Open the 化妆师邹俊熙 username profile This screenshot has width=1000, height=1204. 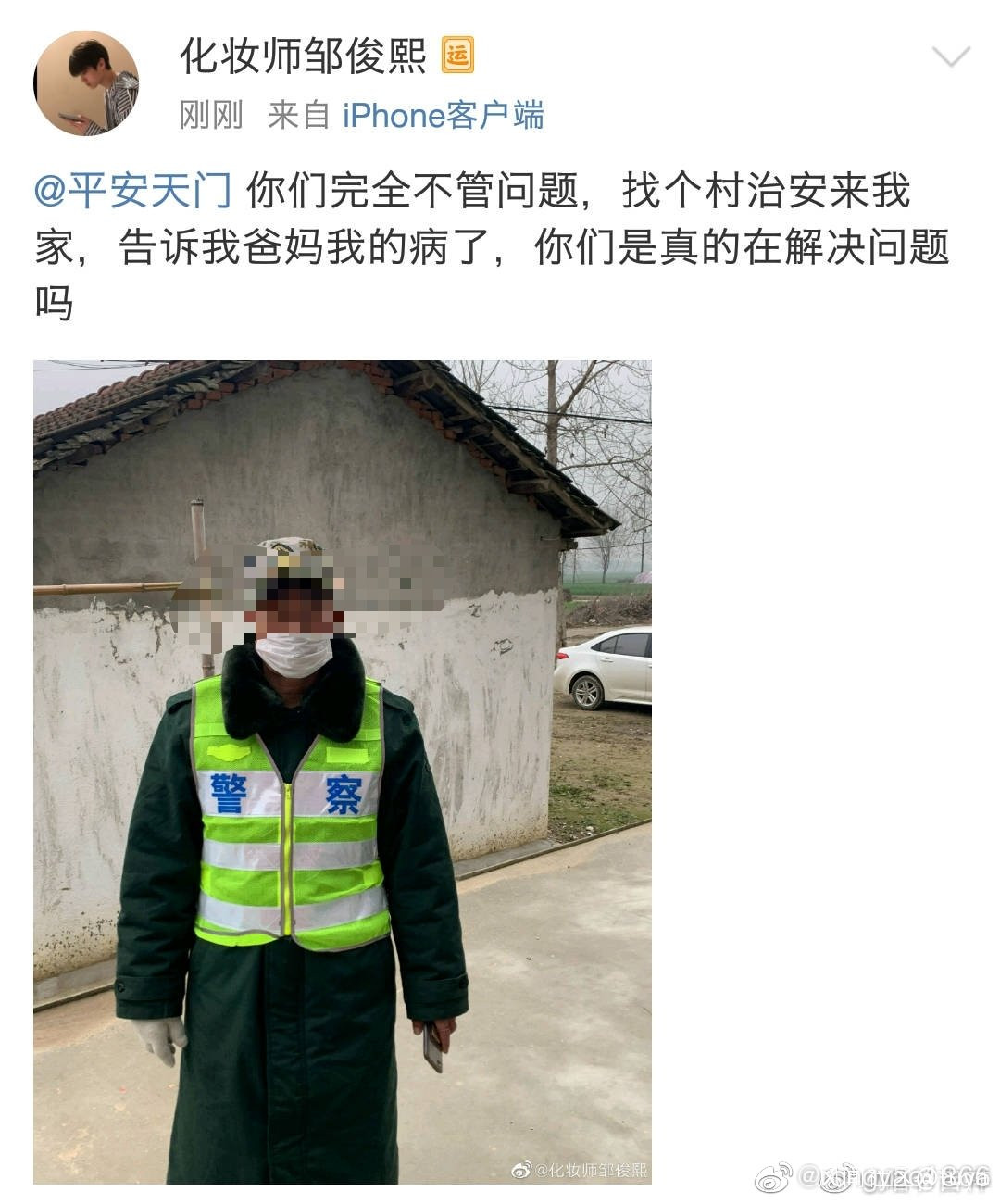(303, 56)
